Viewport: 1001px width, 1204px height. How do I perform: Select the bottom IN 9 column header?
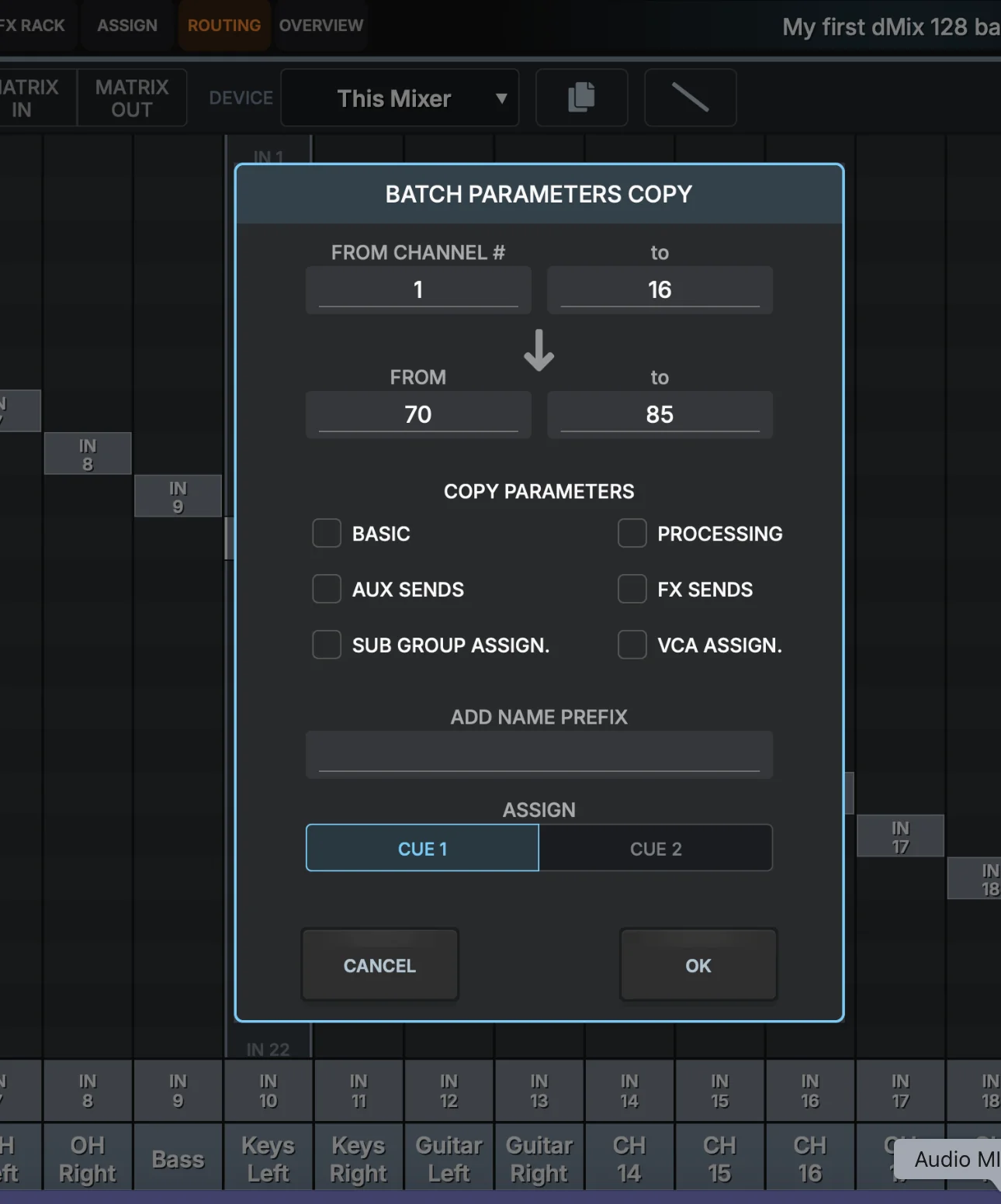(178, 1091)
